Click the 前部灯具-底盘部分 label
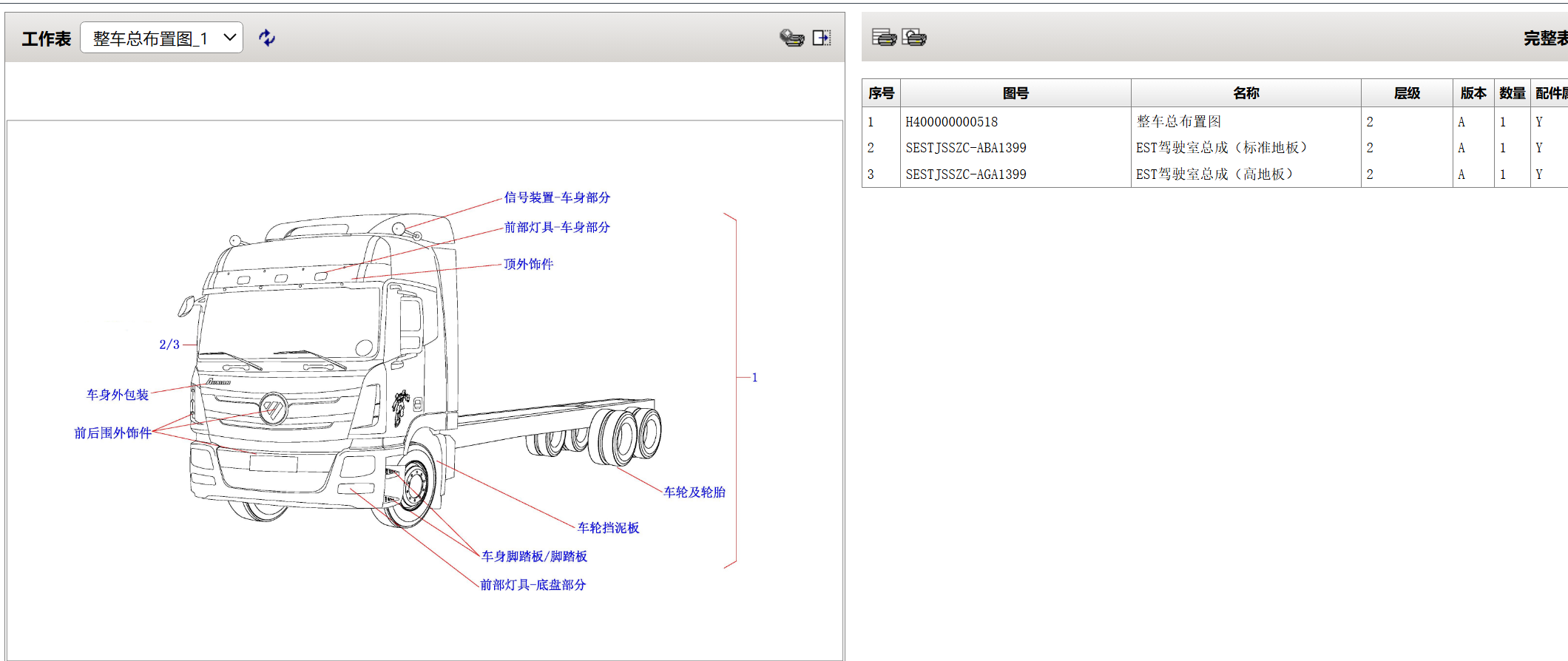This screenshot has width=1568, height=661. click(533, 585)
